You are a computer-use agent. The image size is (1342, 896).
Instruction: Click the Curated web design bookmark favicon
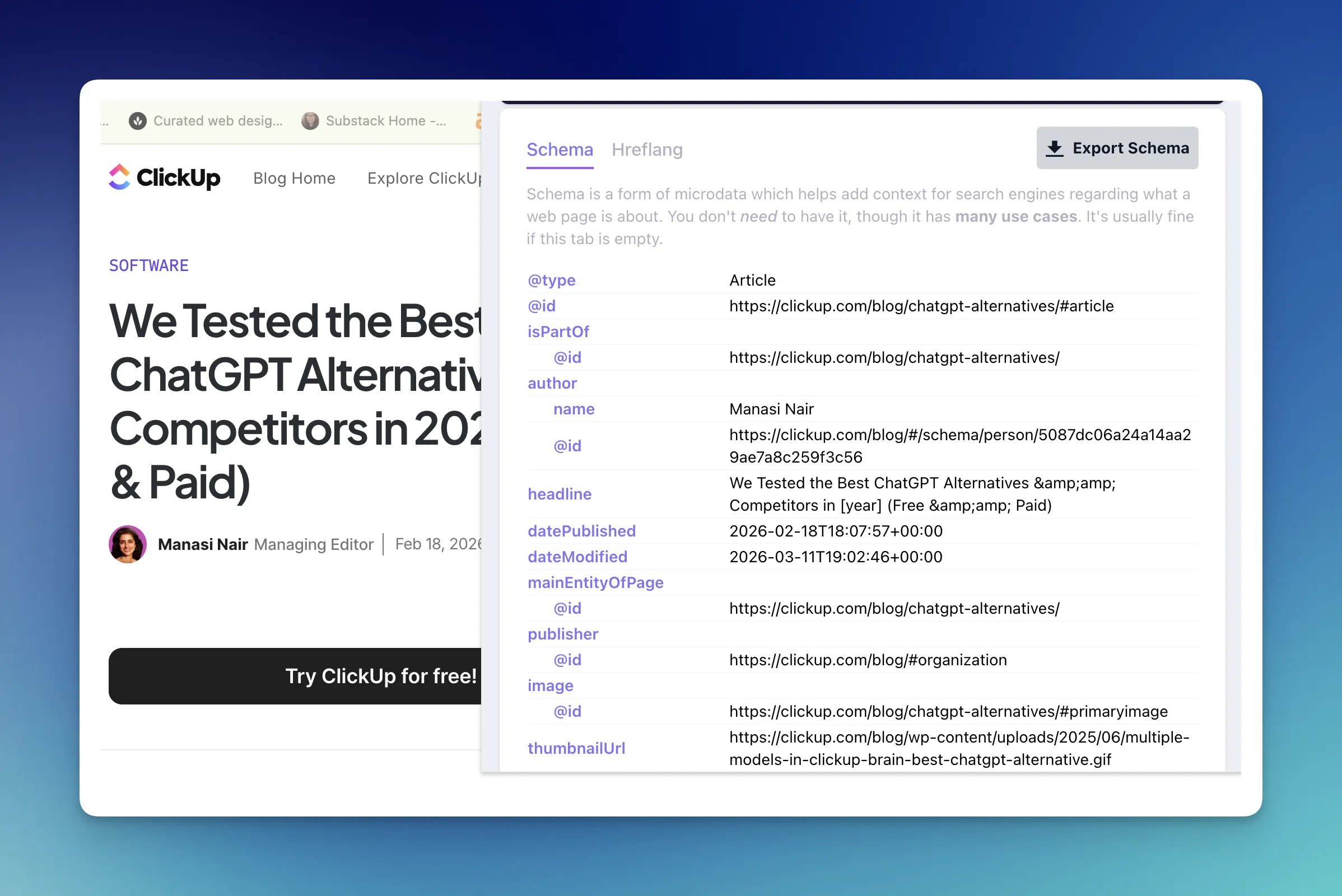point(137,120)
